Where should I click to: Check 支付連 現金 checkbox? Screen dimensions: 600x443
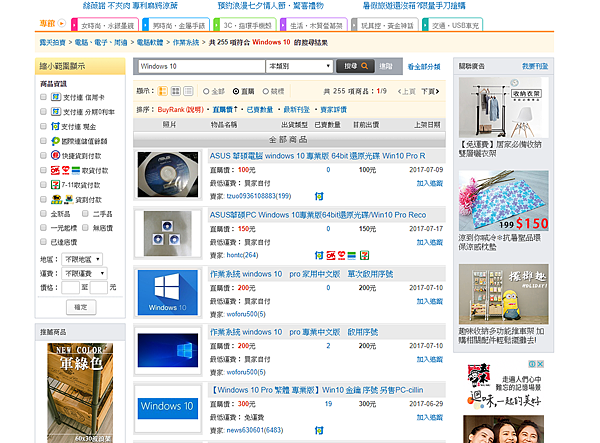[43, 126]
